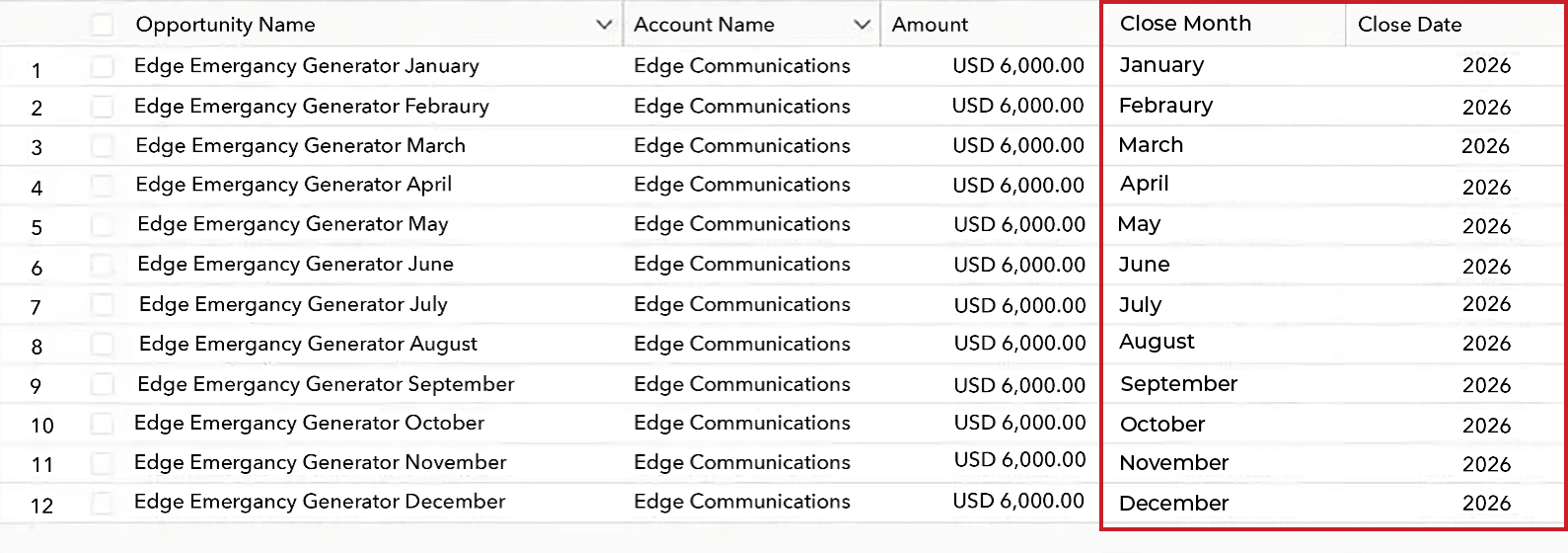Open Edge Emergancy Generator March opportunity
Viewport: 1568px width, 553px height.
click(300, 146)
